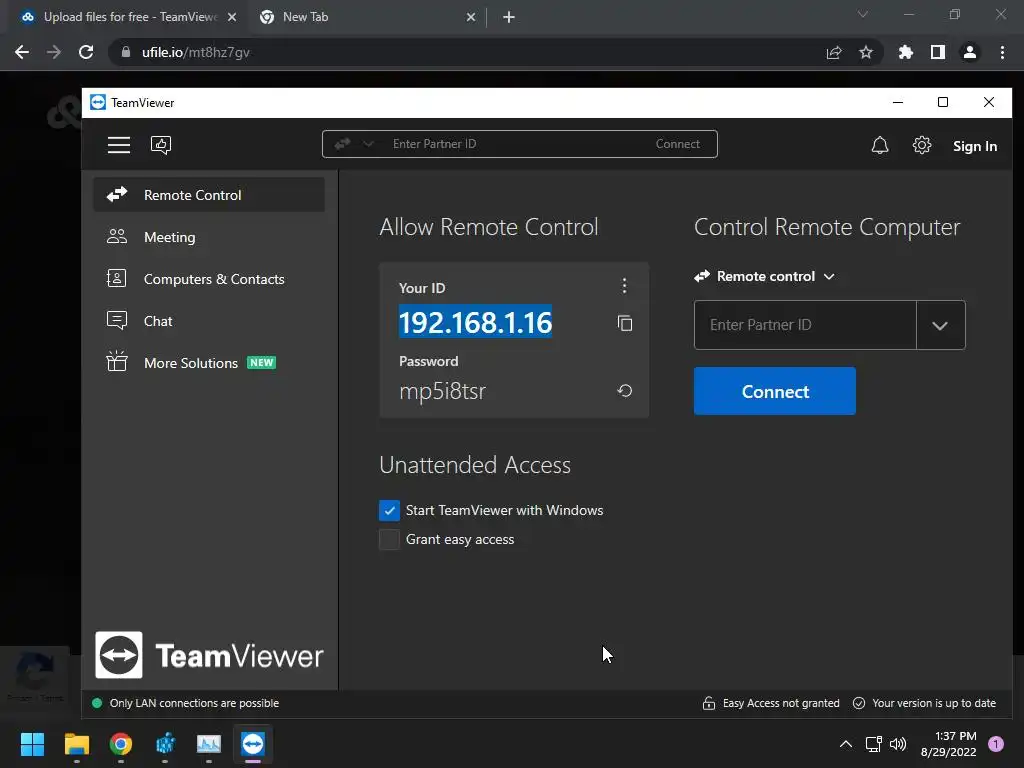Open the notifications bell in TeamViewer
The image size is (1024, 768).
tap(880, 145)
